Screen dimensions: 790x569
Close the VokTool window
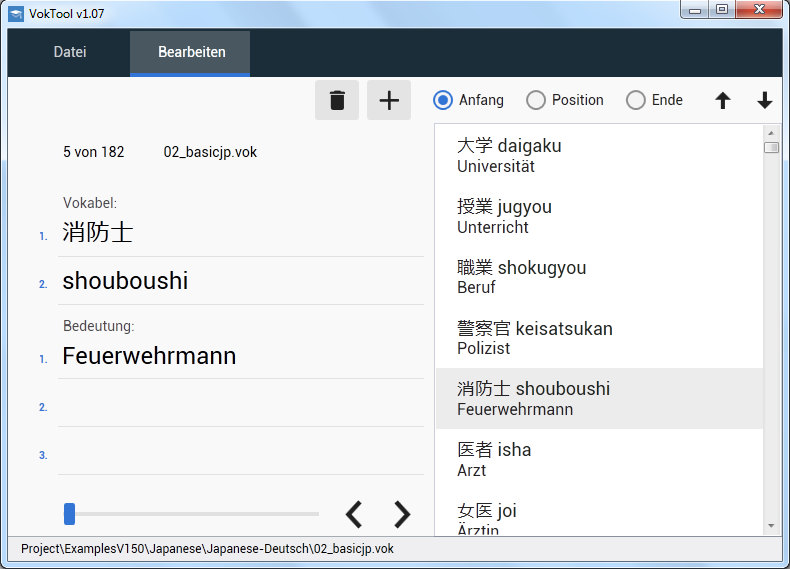(x=759, y=10)
